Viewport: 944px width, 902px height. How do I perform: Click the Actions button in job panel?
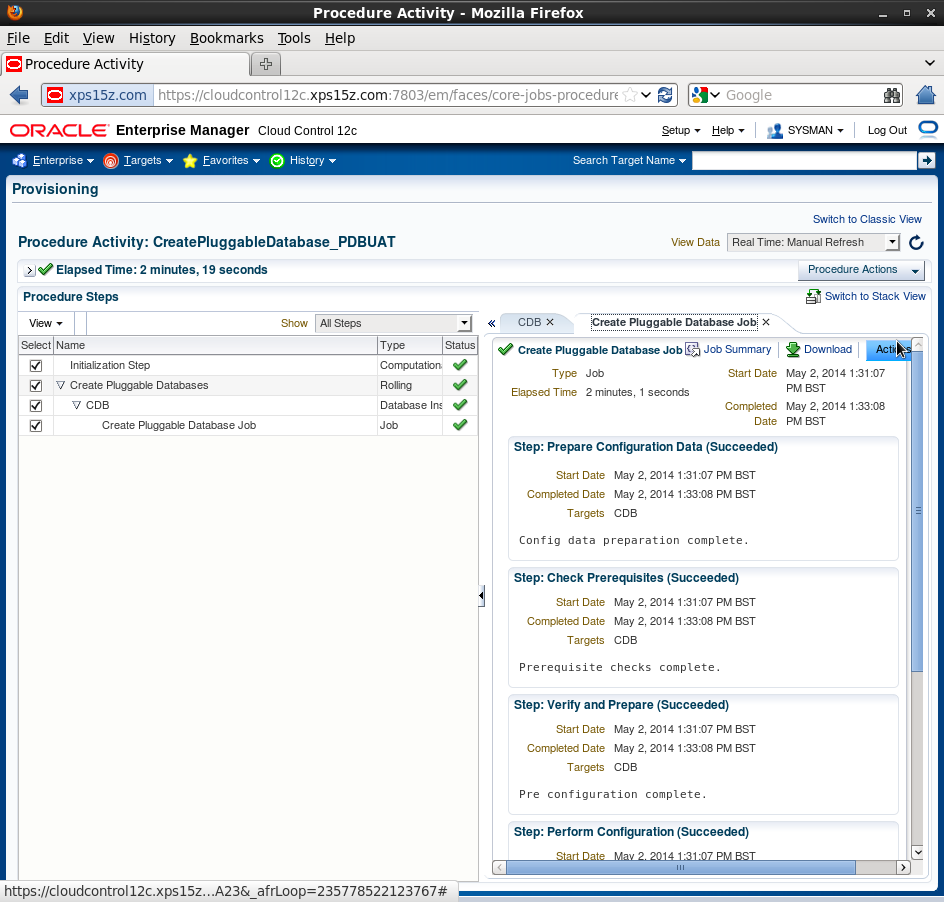click(889, 349)
